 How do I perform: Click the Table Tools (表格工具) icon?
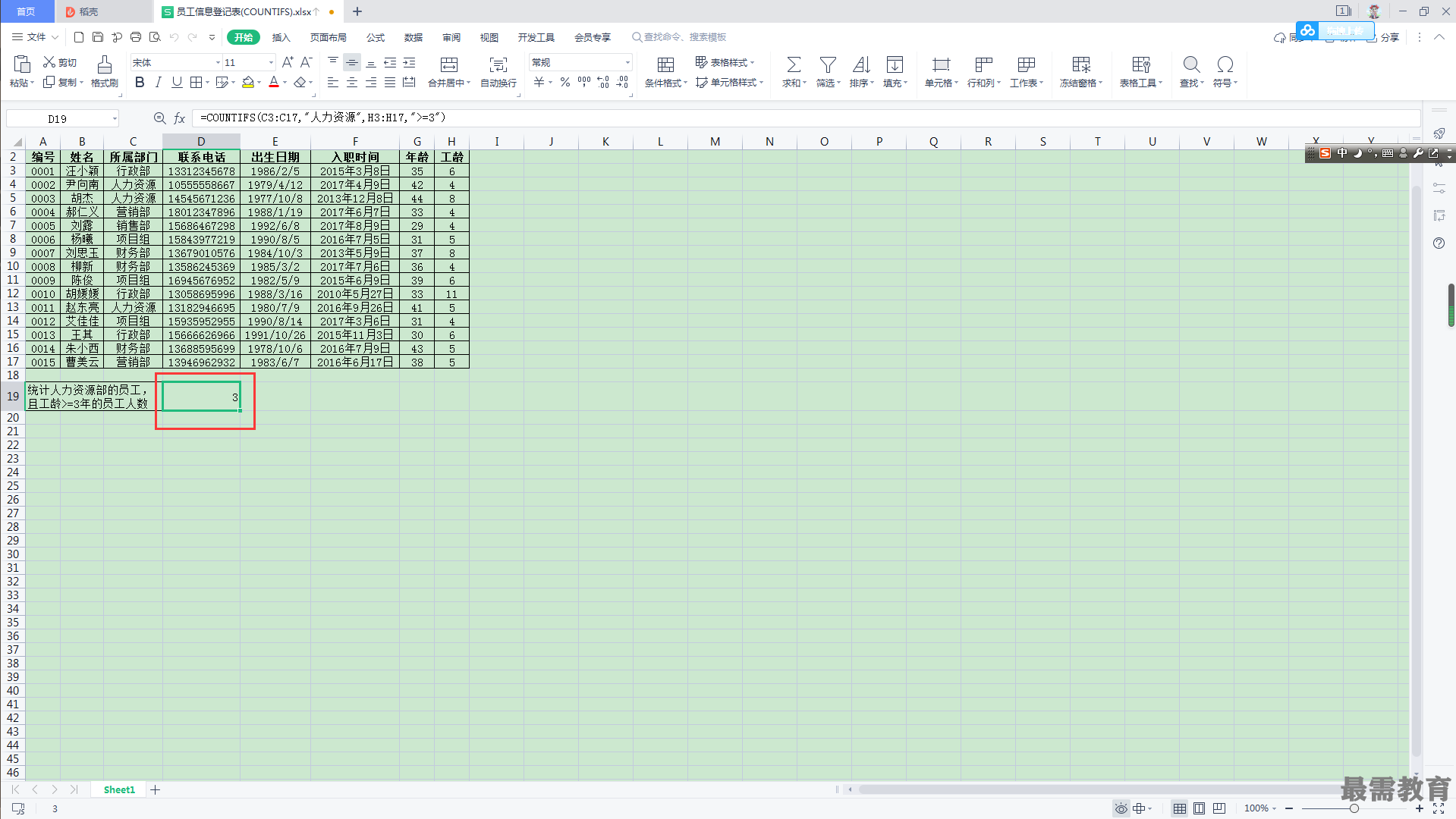(x=1141, y=64)
